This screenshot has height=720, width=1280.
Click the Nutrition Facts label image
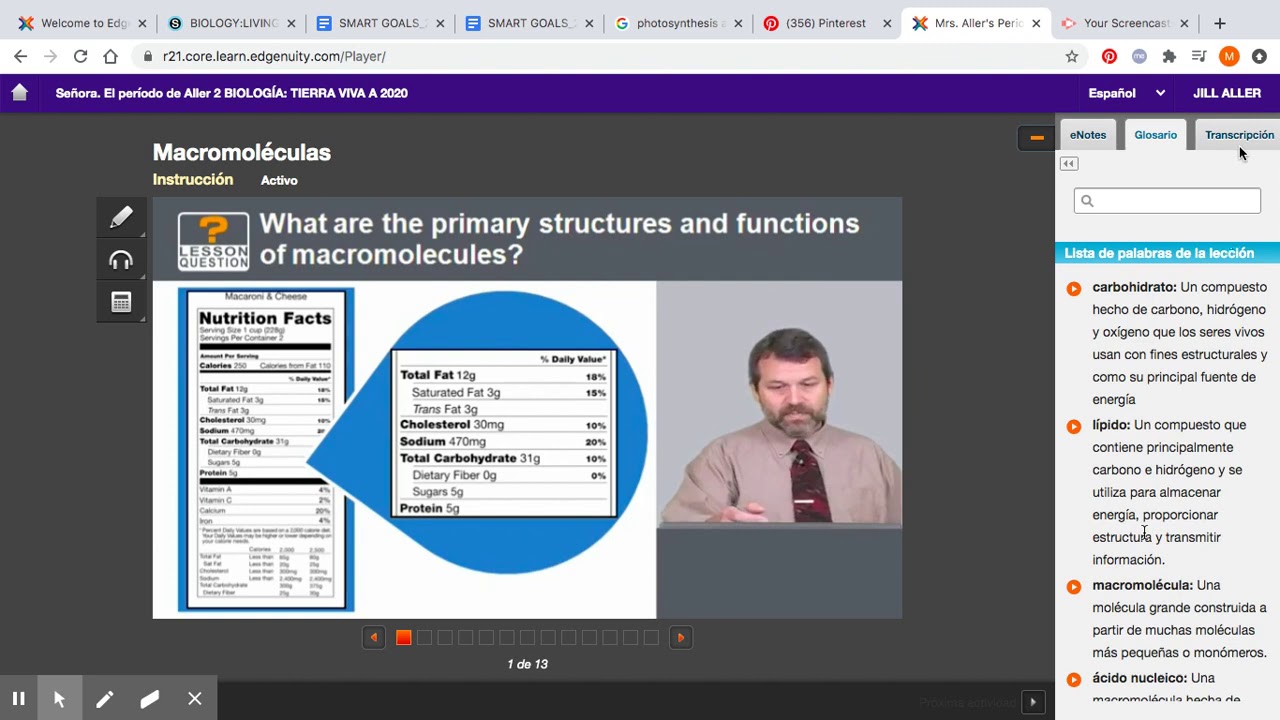266,450
